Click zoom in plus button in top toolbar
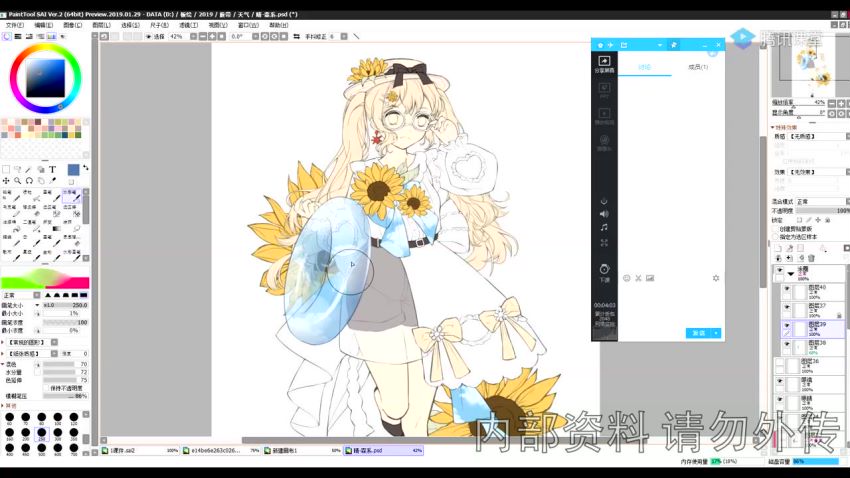 [x=212, y=36]
